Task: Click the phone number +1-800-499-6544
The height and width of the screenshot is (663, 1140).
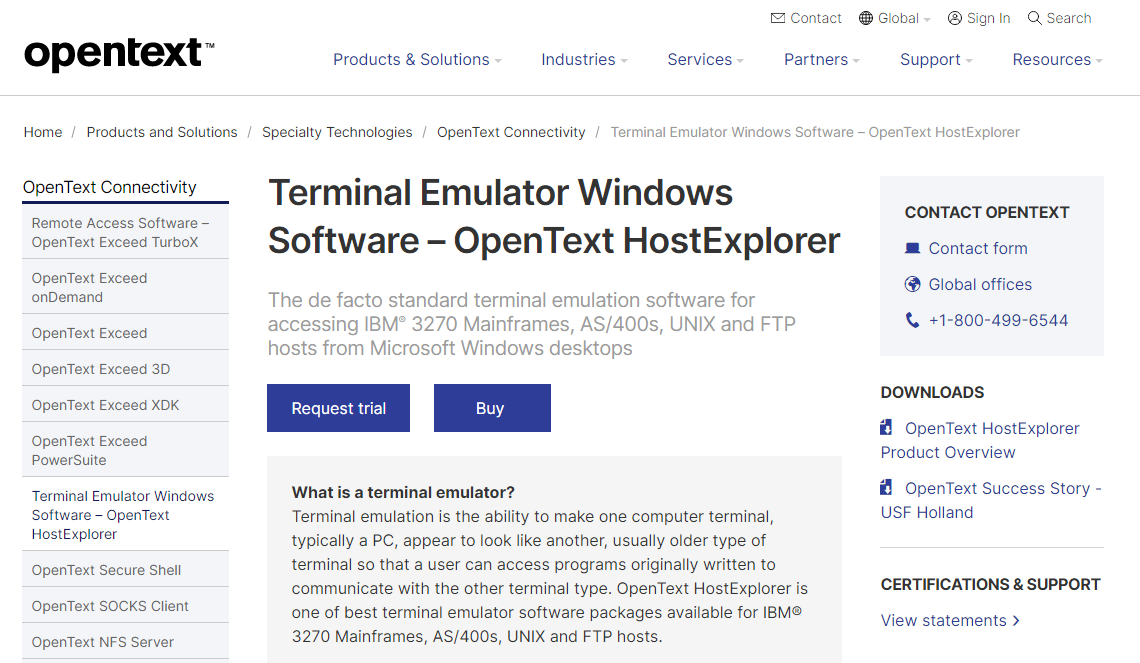Action: [998, 321]
